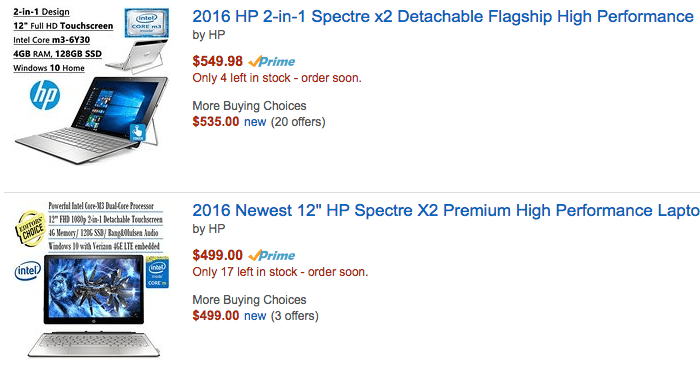The height and width of the screenshot is (386, 700).
Task: Open the 2016 HP 2-in-1 Spectre x2 Detachable listing
Action: click(x=443, y=17)
